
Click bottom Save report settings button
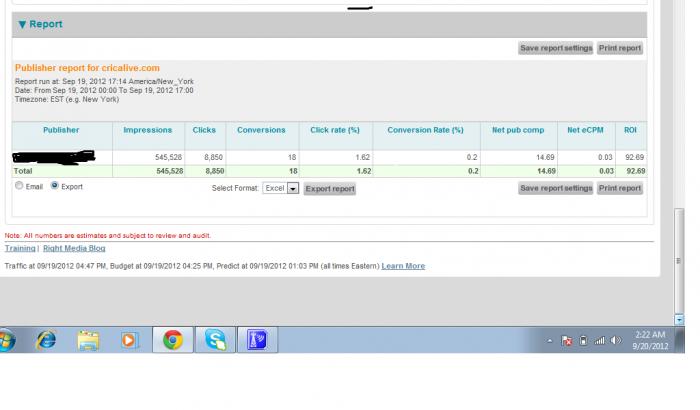pyautogui.click(x=556, y=188)
